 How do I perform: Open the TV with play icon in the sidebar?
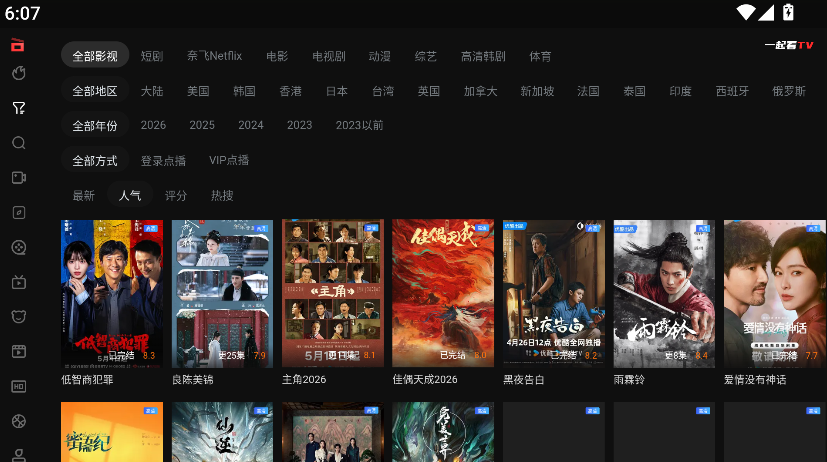tap(18, 282)
